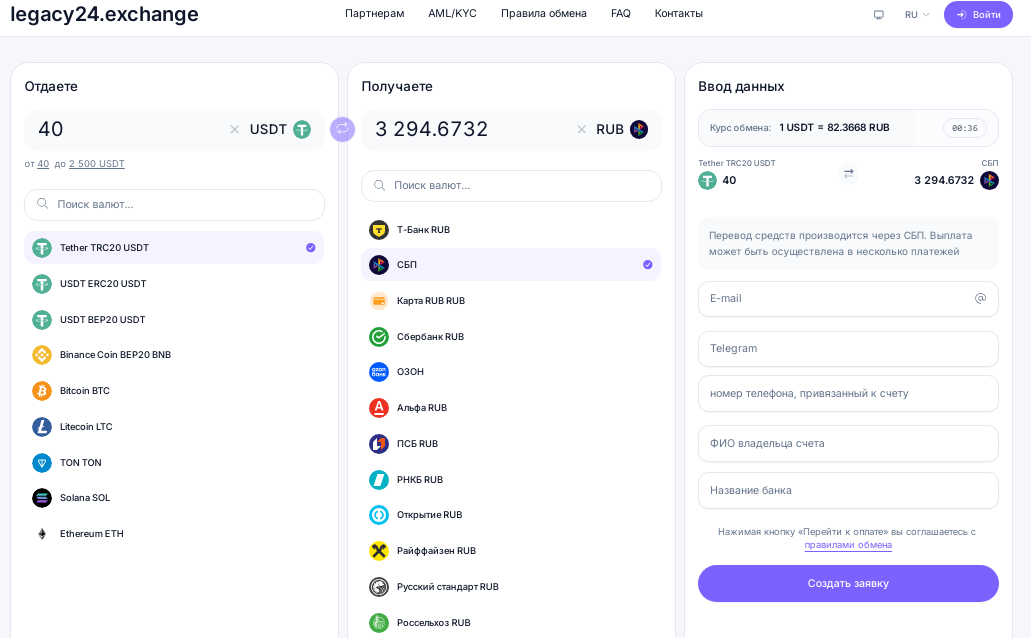Open the FAQ menu item
1031x638 pixels.
[621, 13]
